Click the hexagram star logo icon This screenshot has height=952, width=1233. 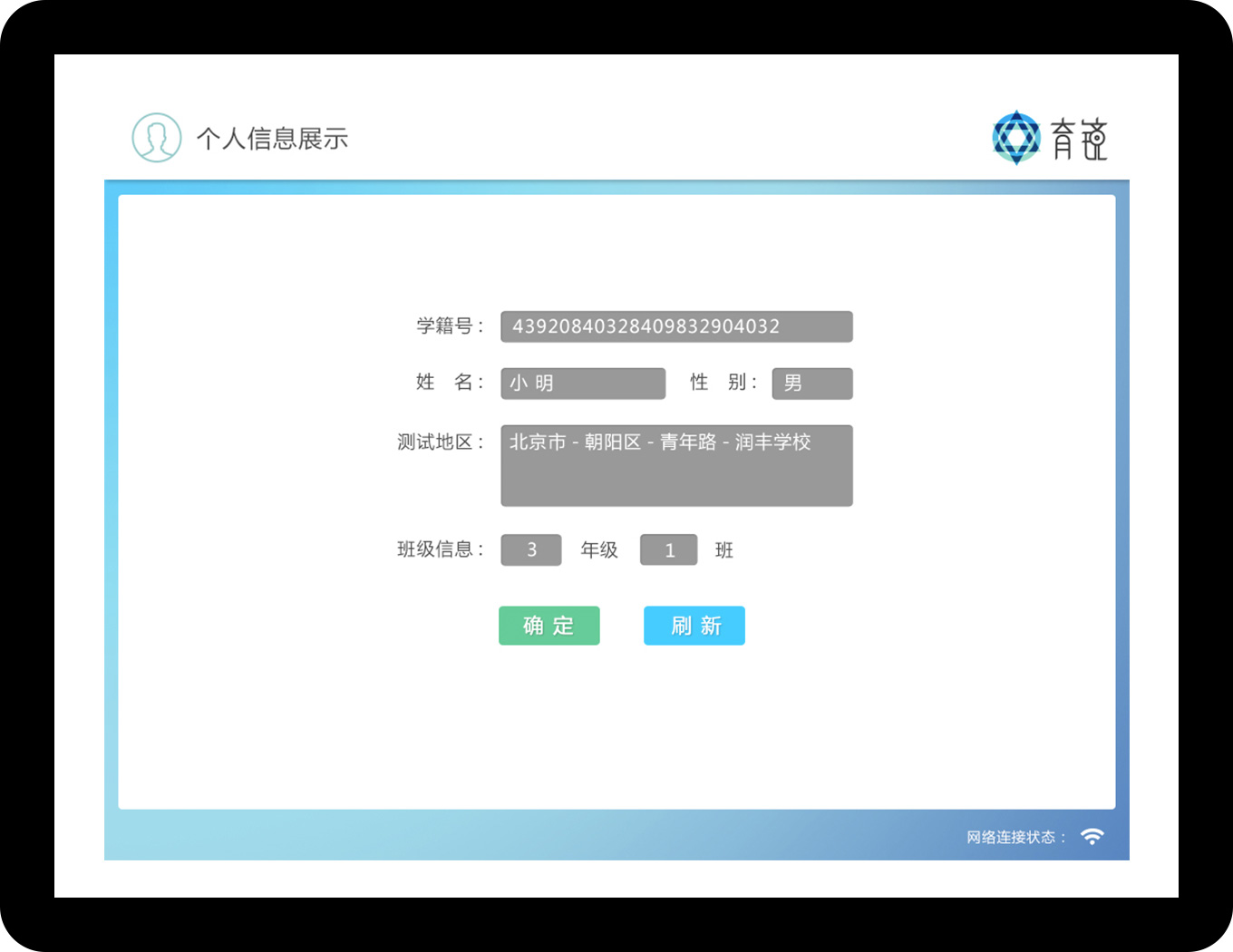point(1016,138)
